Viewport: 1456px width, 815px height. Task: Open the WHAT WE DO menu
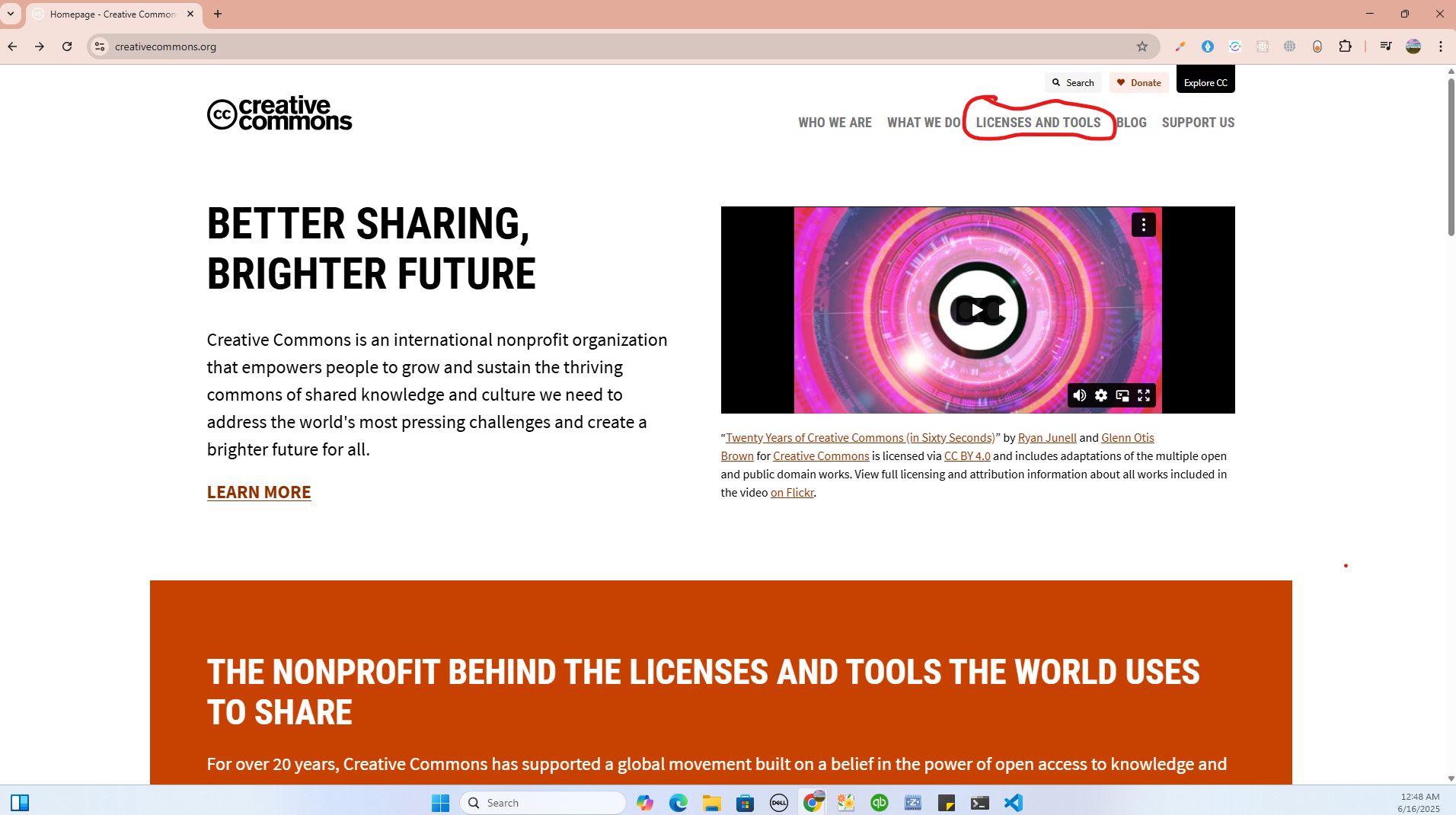click(x=924, y=123)
